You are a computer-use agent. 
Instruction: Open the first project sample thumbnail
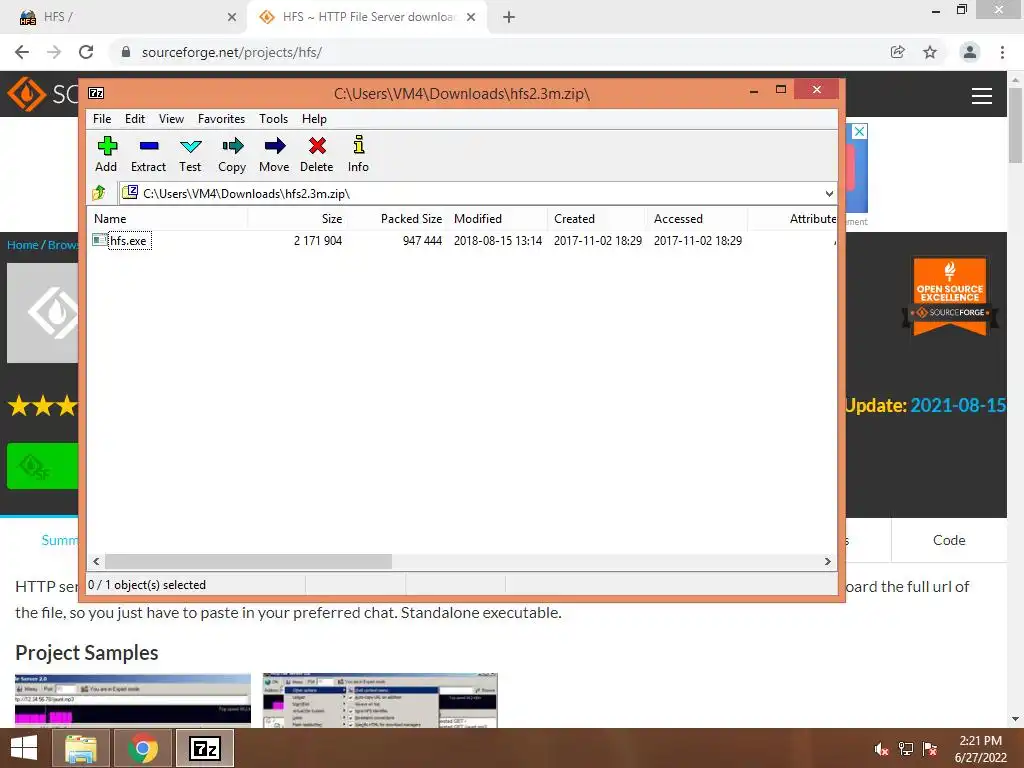coord(133,701)
